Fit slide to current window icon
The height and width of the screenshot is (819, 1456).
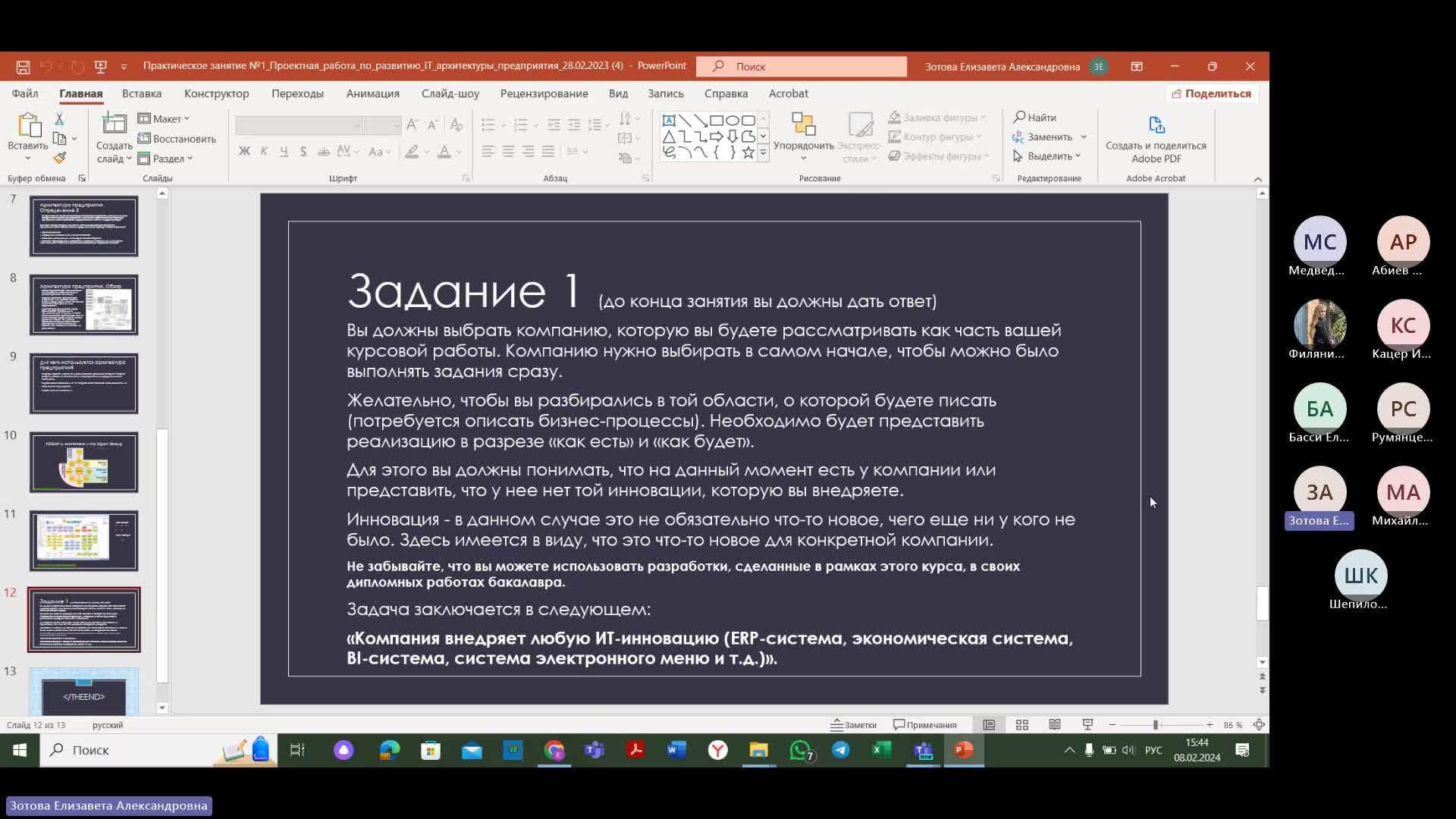[1259, 725]
